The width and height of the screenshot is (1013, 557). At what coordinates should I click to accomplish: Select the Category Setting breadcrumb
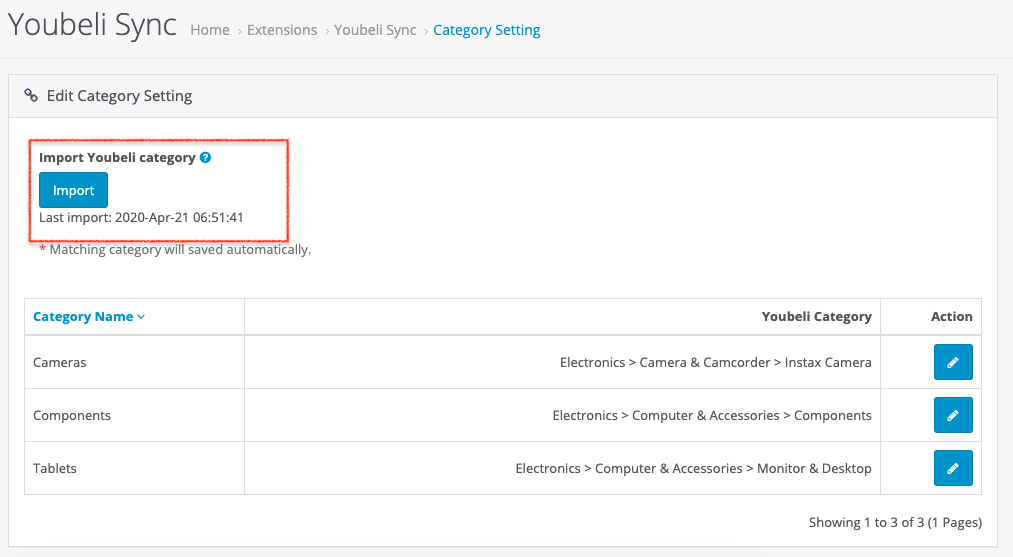[487, 30]
